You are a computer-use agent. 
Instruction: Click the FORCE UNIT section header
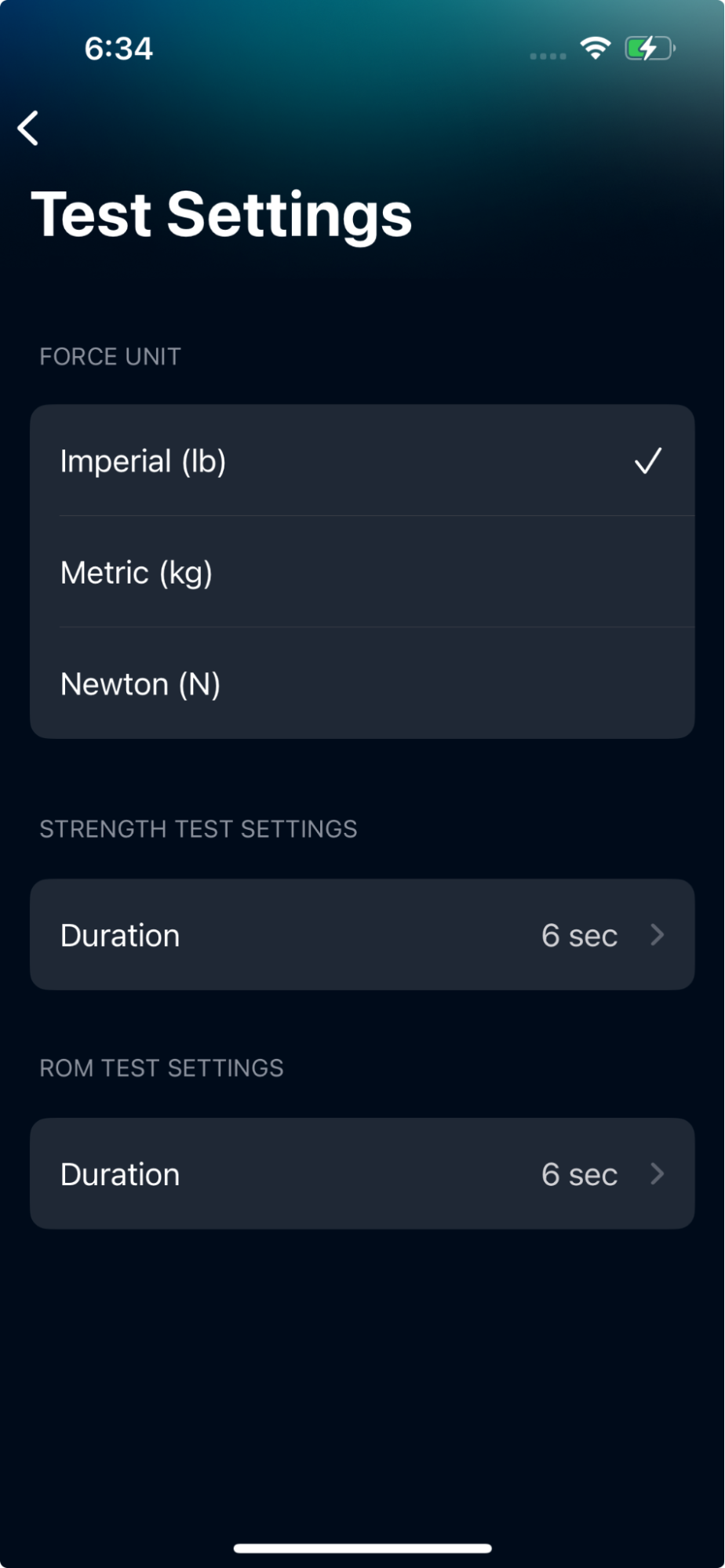point(110,357)
